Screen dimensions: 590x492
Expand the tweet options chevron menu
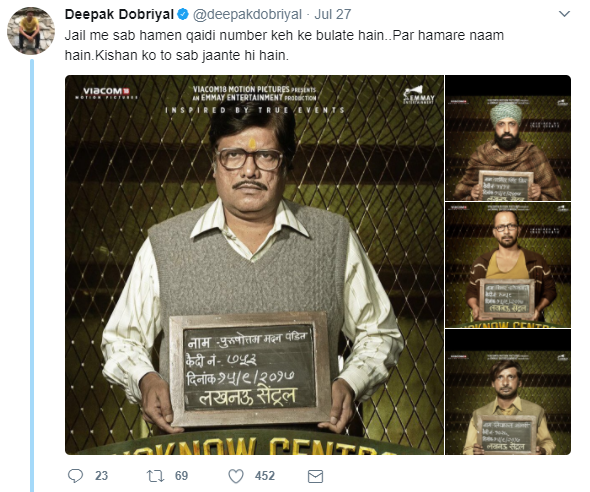(564, 14)
